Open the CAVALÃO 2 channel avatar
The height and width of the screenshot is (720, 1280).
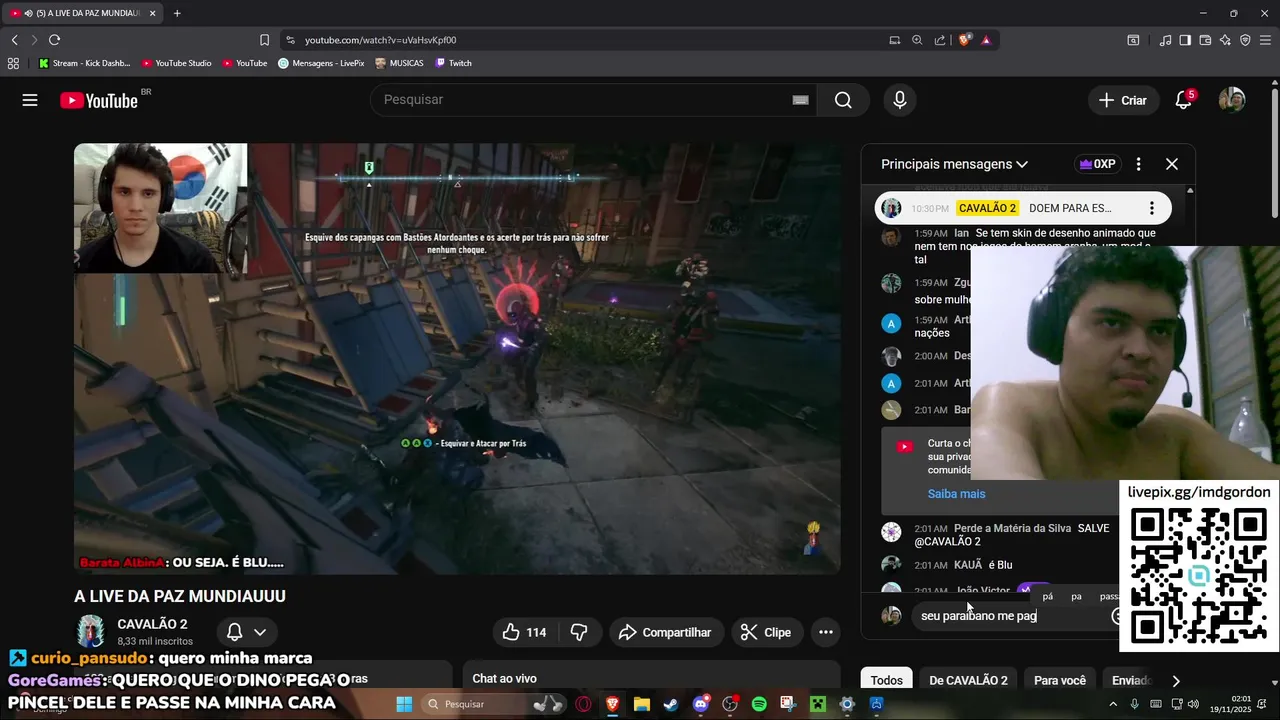[x=91, y=632]
